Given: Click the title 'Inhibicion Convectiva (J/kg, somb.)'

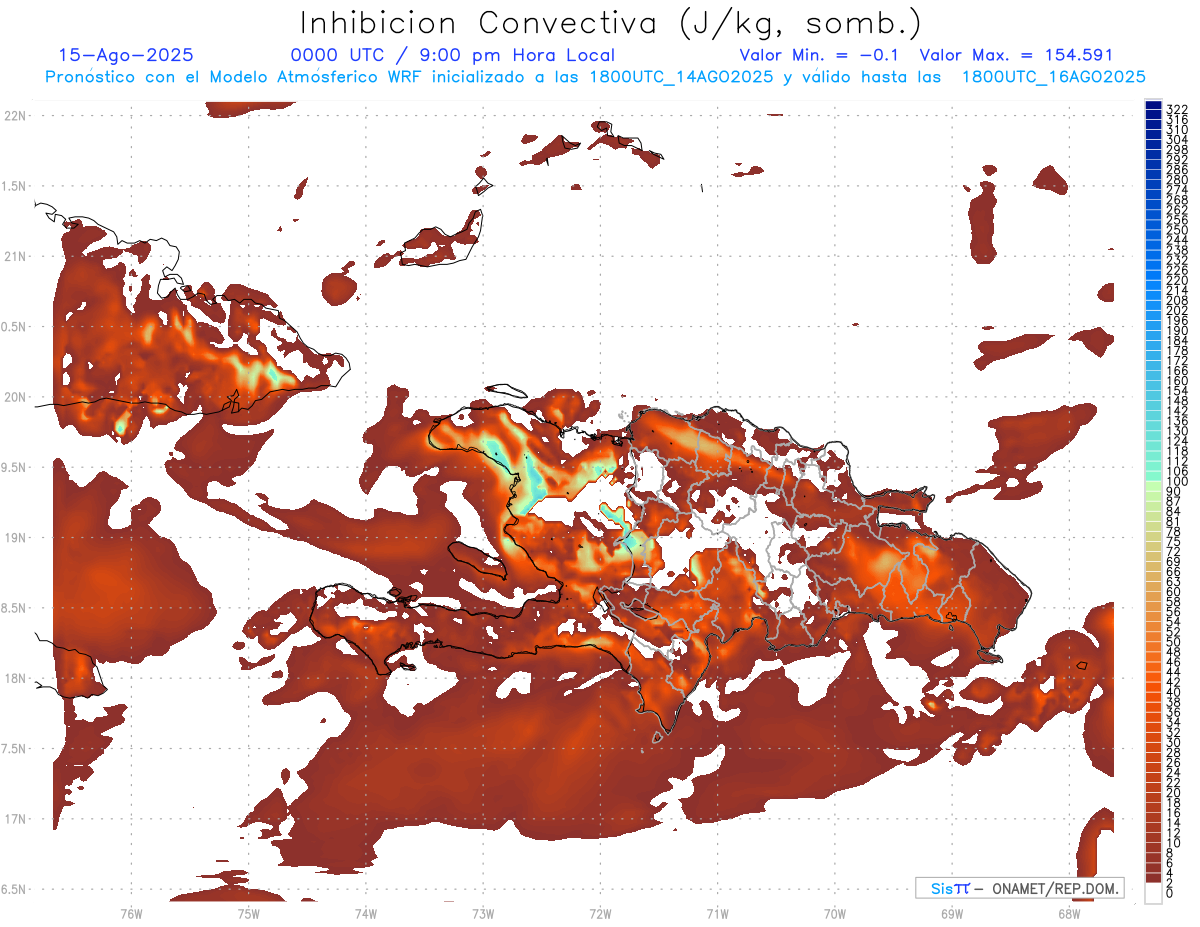Looking at the screenshot, I should [611, 24].
